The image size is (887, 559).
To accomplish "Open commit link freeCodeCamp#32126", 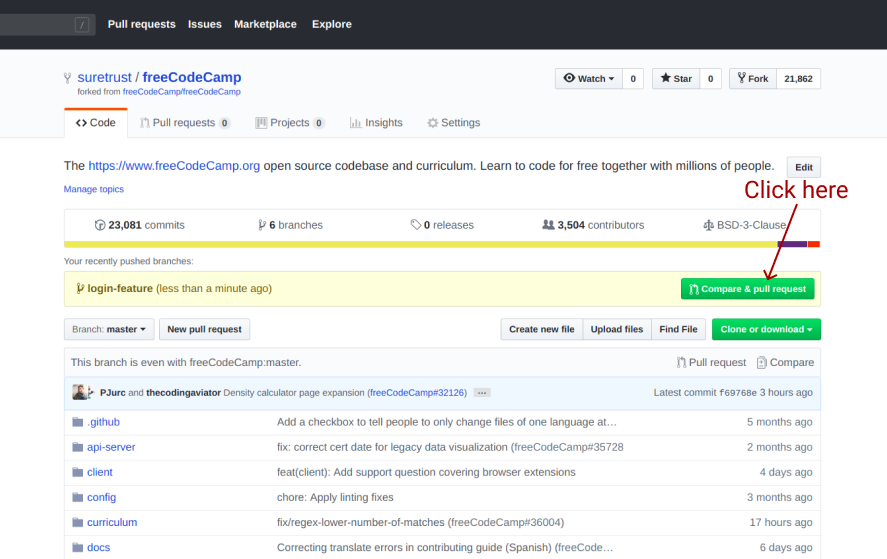I will click(x=417, y=393).
